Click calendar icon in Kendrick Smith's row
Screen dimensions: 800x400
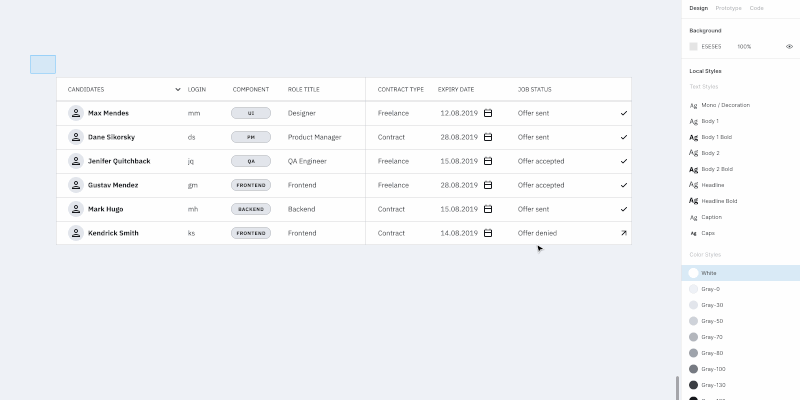(488, 233)
